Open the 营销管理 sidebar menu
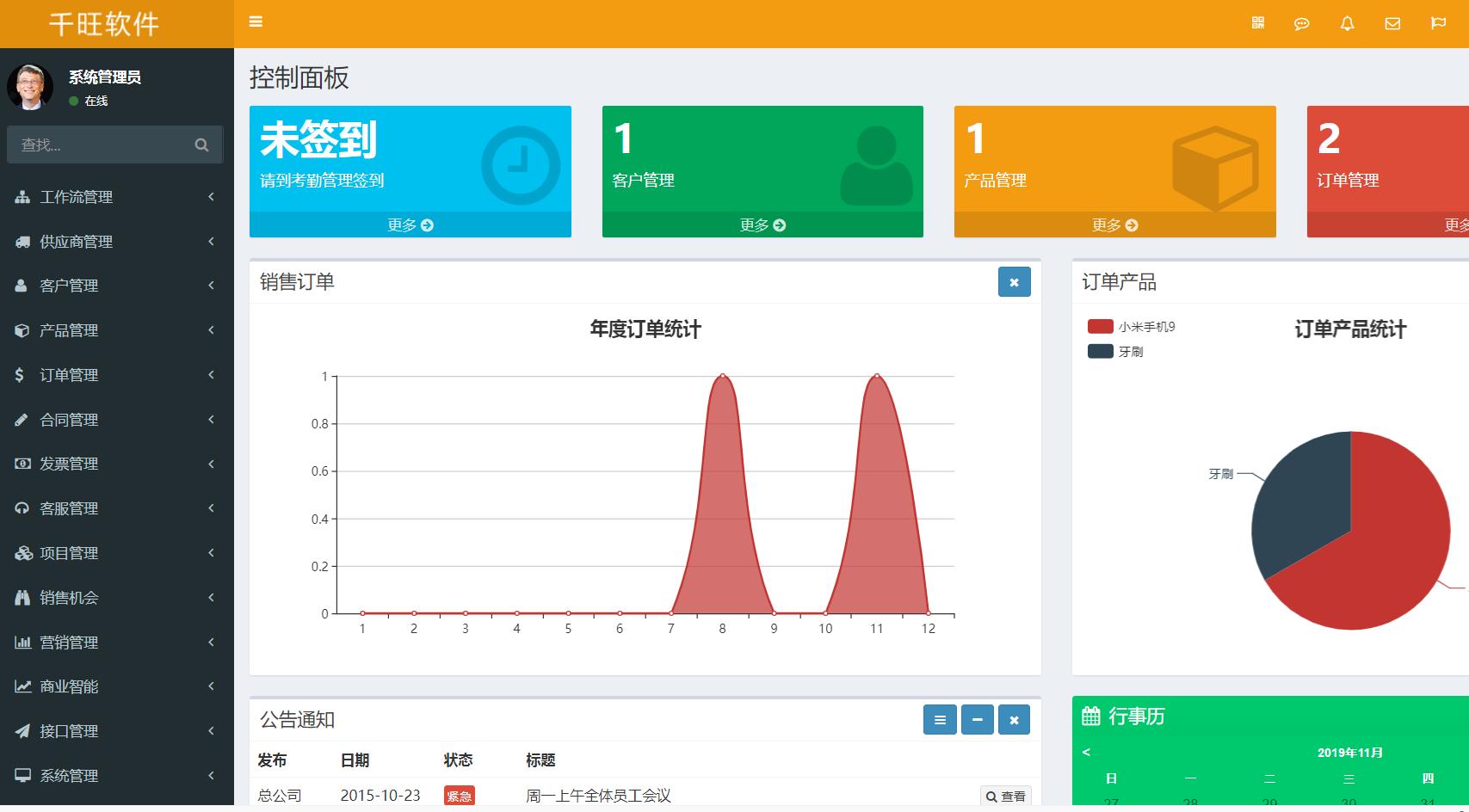 [x=117, y=643]
